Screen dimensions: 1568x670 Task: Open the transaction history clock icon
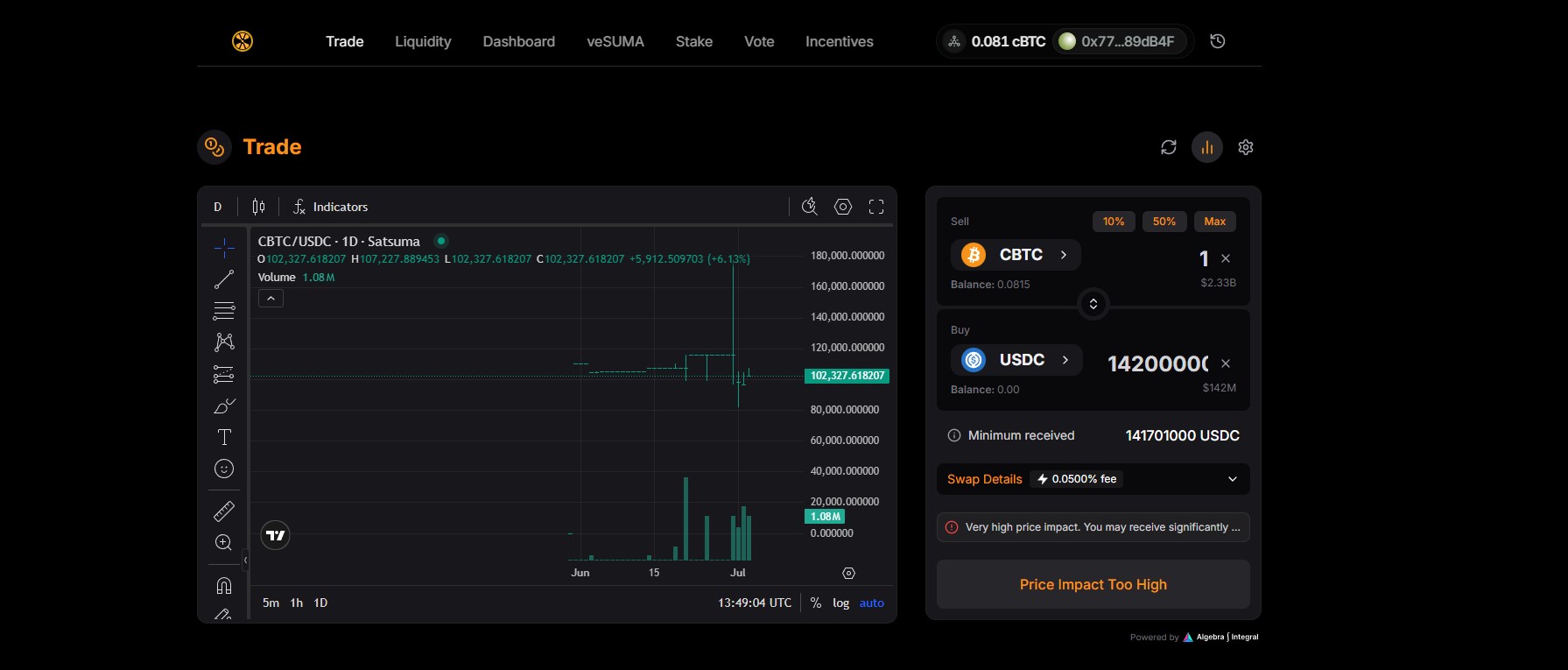1217,41
